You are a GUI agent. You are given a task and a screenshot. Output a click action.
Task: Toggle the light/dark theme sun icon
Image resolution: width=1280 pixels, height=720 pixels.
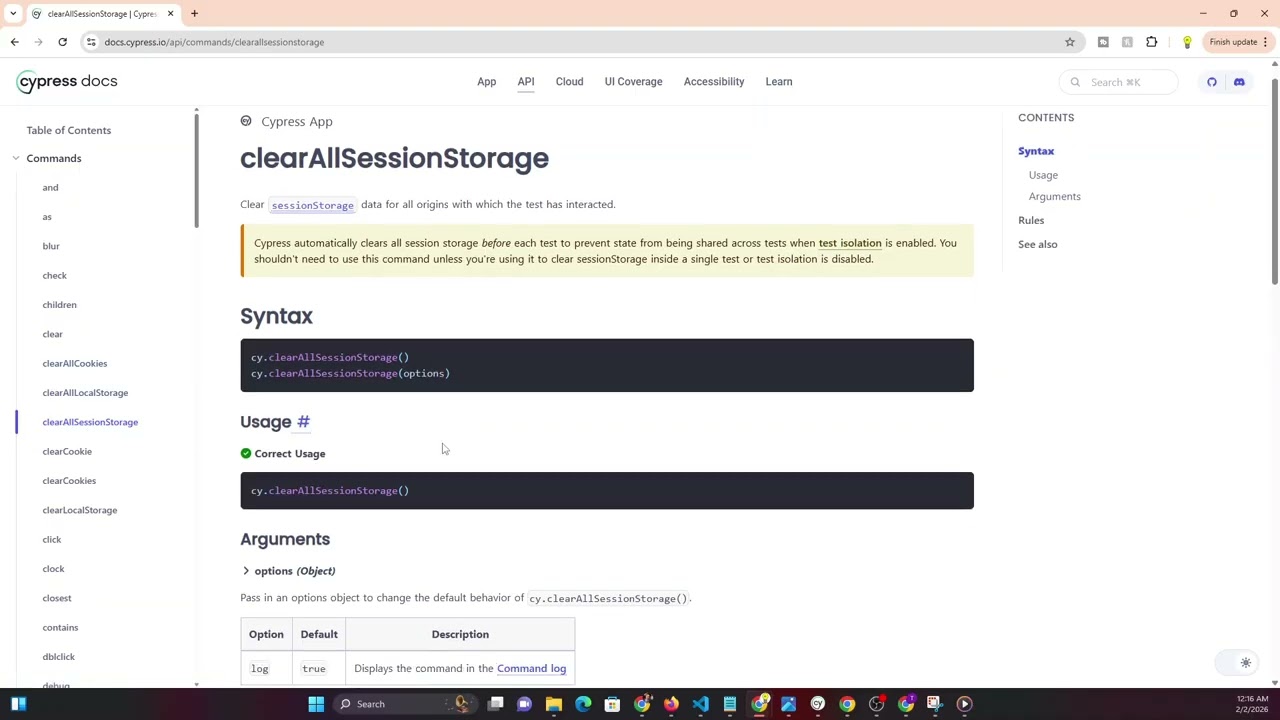click(1246, 663)
